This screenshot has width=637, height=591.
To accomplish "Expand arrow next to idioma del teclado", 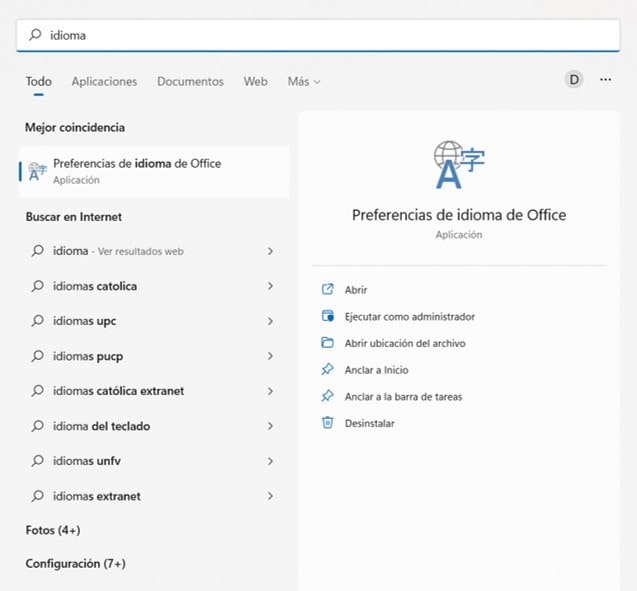I will coord(270,427).
